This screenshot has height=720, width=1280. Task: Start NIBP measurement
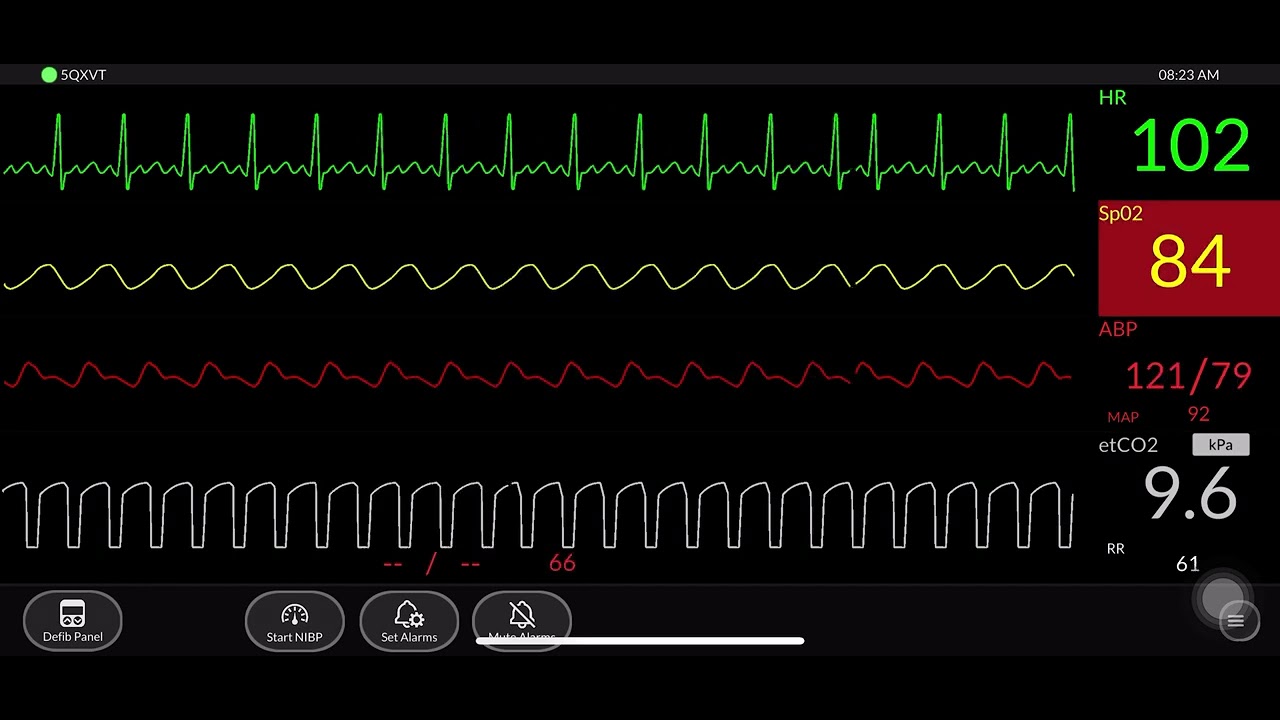point(294,621)
